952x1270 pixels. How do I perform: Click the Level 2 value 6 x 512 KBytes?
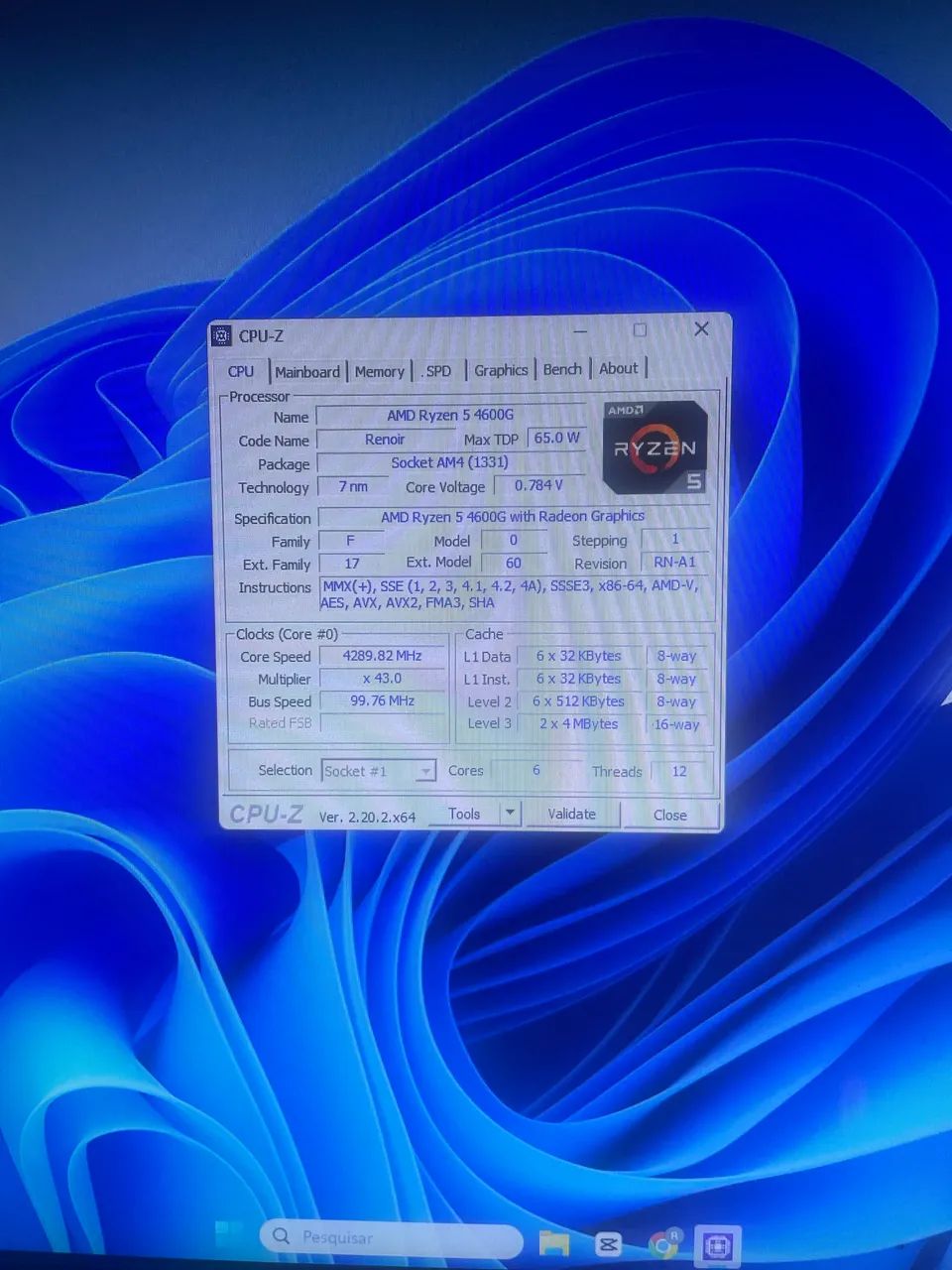[x=579, y=701]
